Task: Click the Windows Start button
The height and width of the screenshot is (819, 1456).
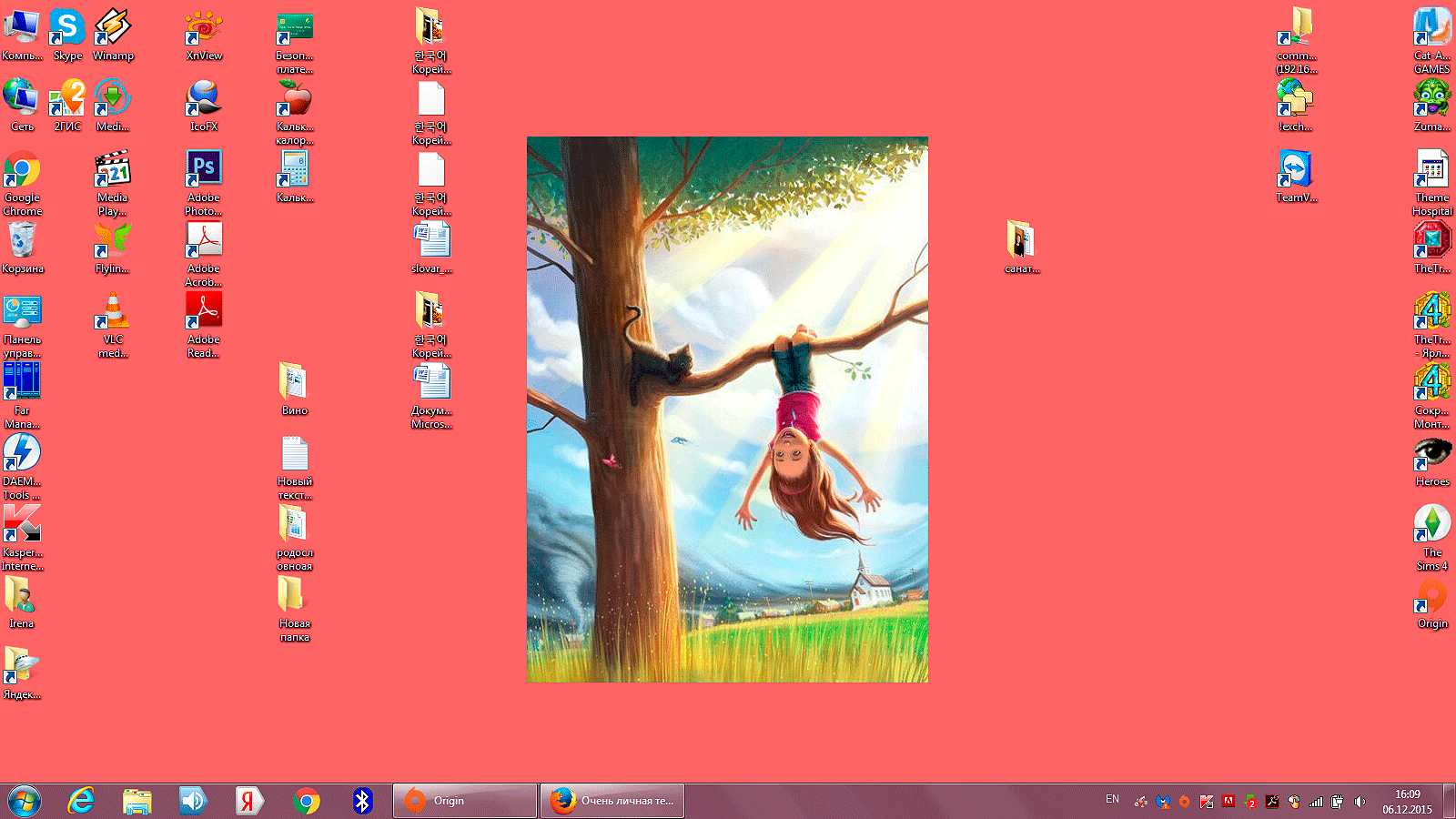Action: click(25, 801)
